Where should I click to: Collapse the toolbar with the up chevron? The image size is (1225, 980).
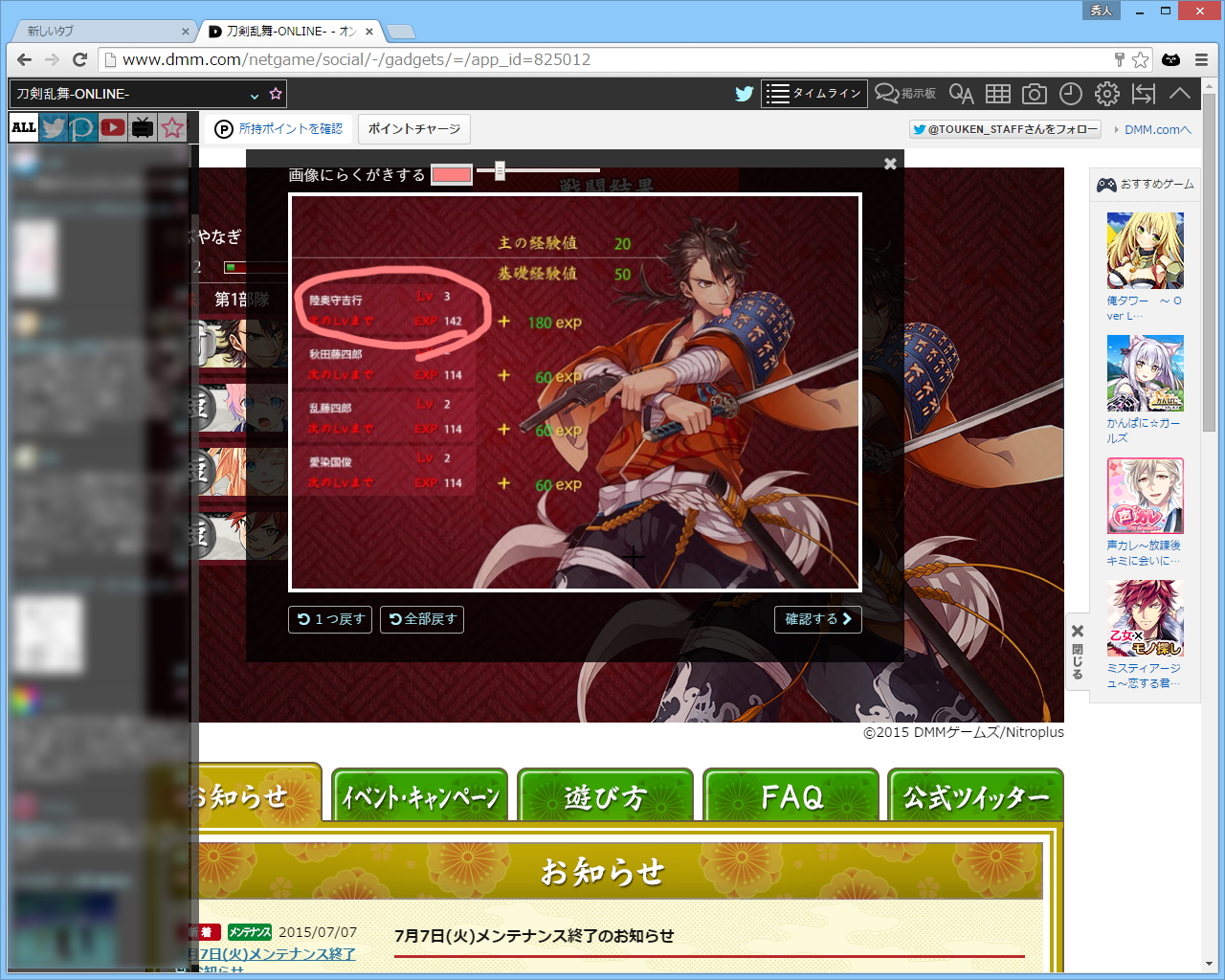(x=1180, y=94)
